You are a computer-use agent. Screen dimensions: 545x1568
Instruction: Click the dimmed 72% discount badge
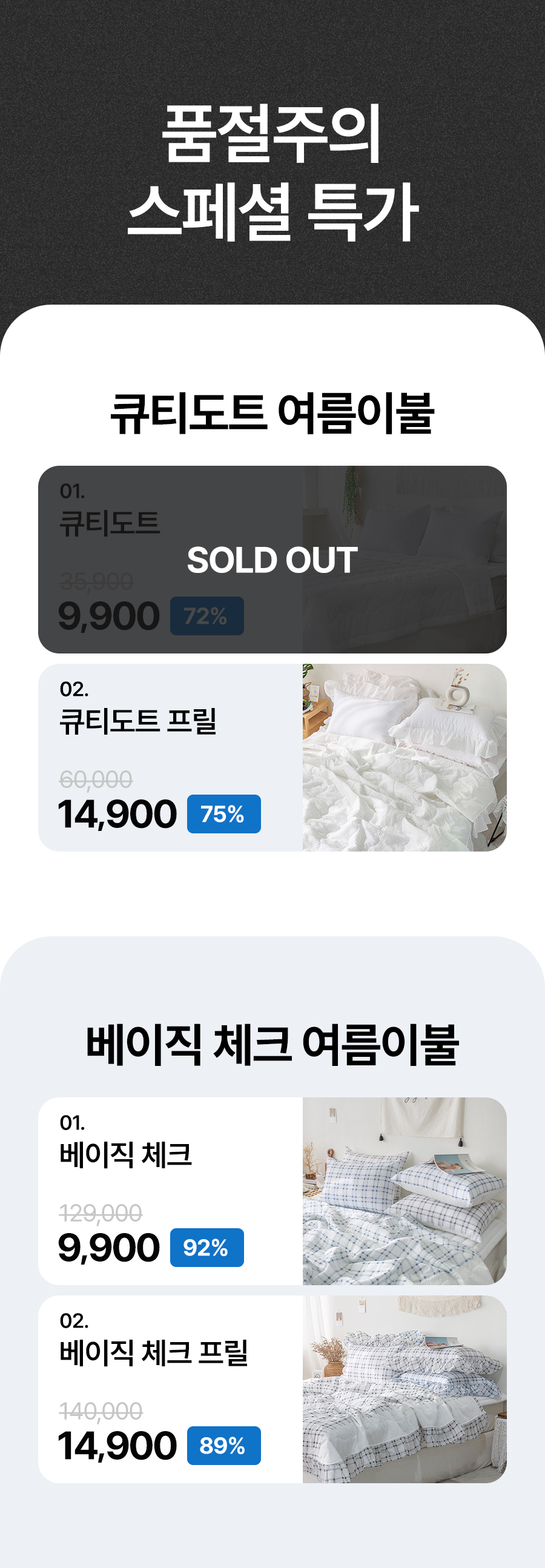coord(206,616)
